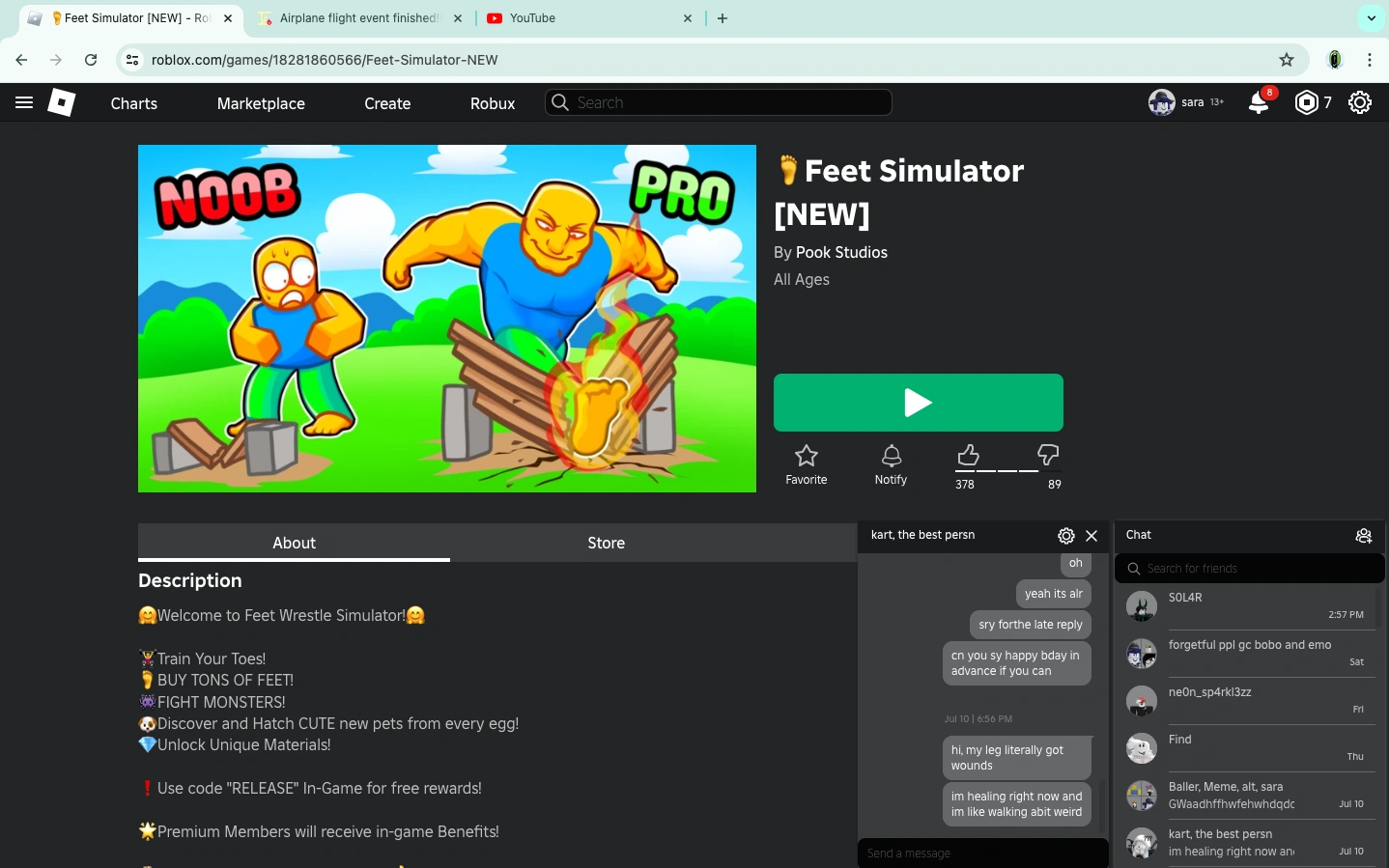Click the Send a message field

coord(982,854)
